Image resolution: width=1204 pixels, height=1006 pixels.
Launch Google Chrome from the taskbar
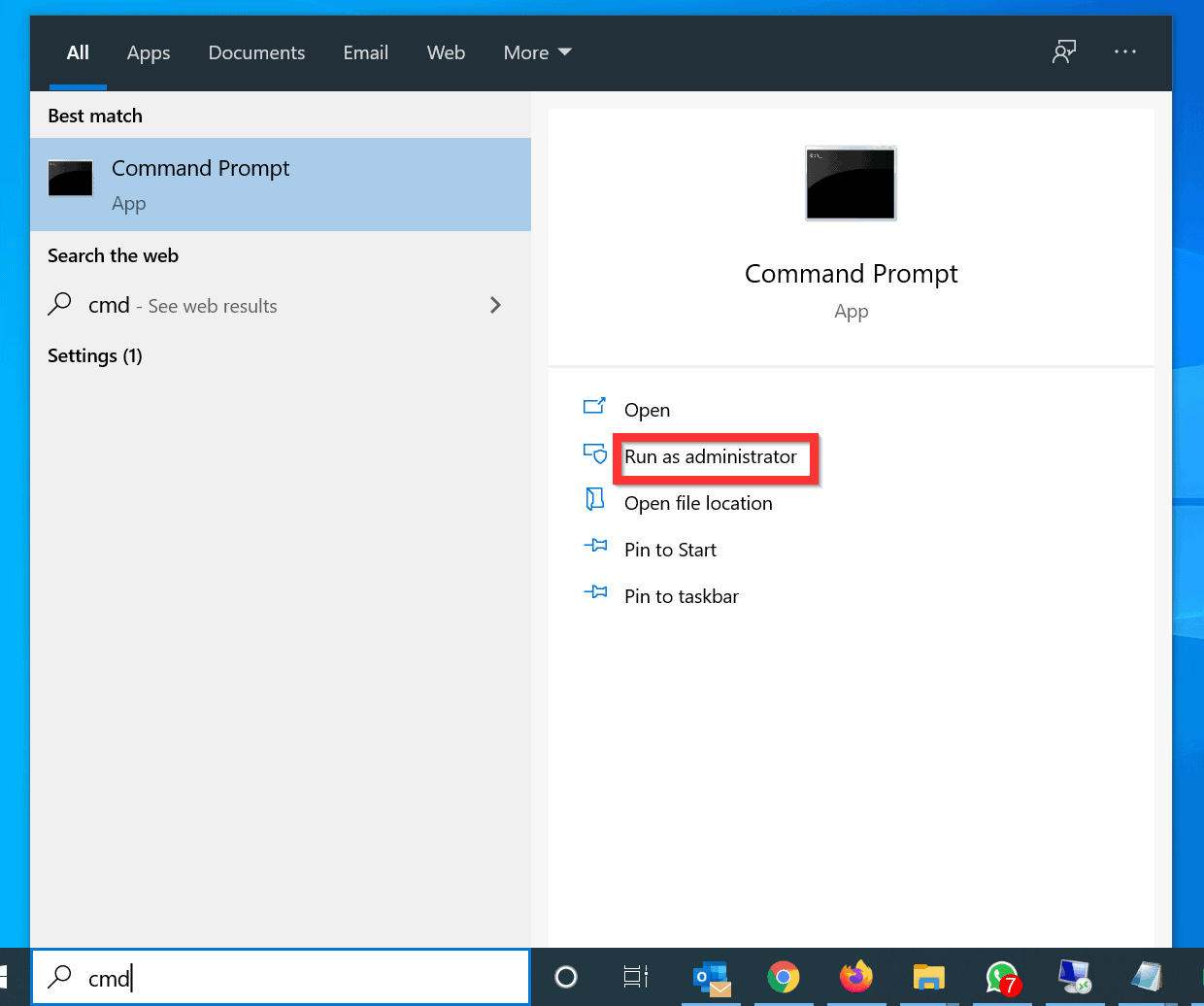click(784, 978)
